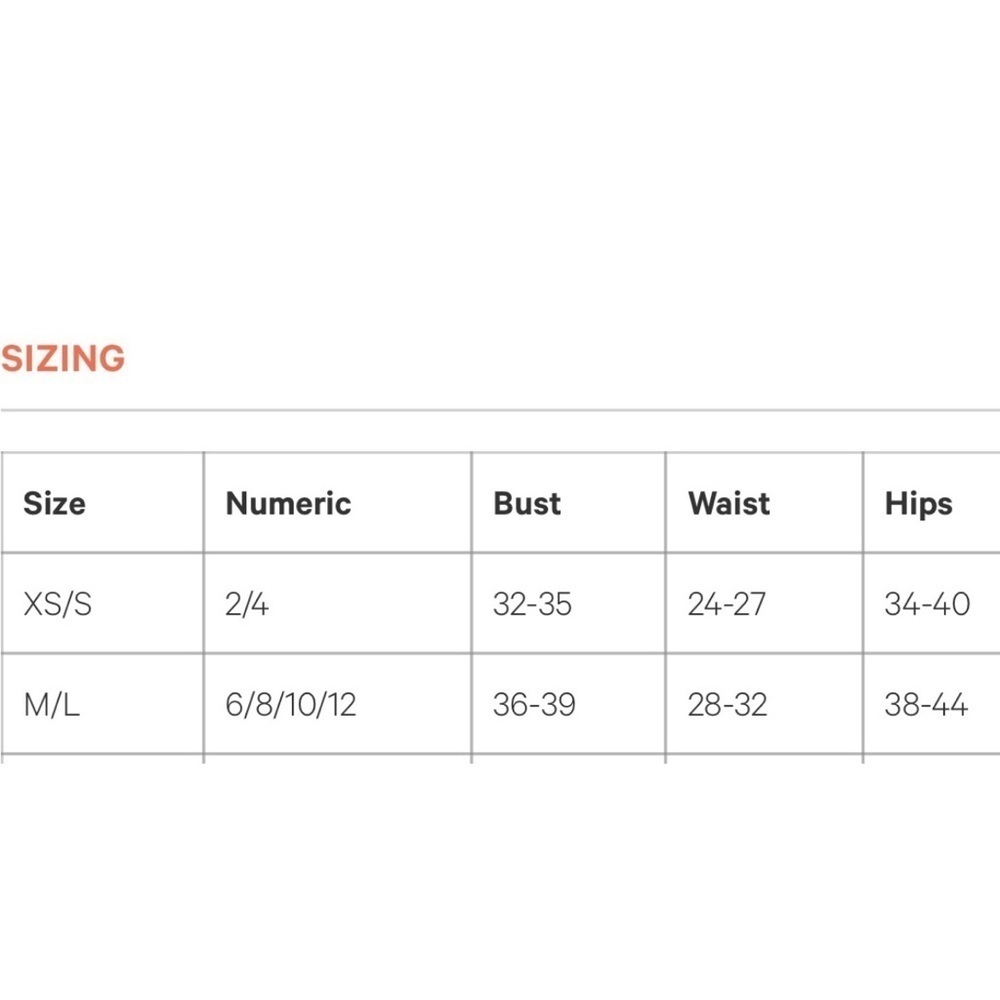Click the empty cell below M/L
This screenshot has width=1000, height=1000.
coord(103,760)
